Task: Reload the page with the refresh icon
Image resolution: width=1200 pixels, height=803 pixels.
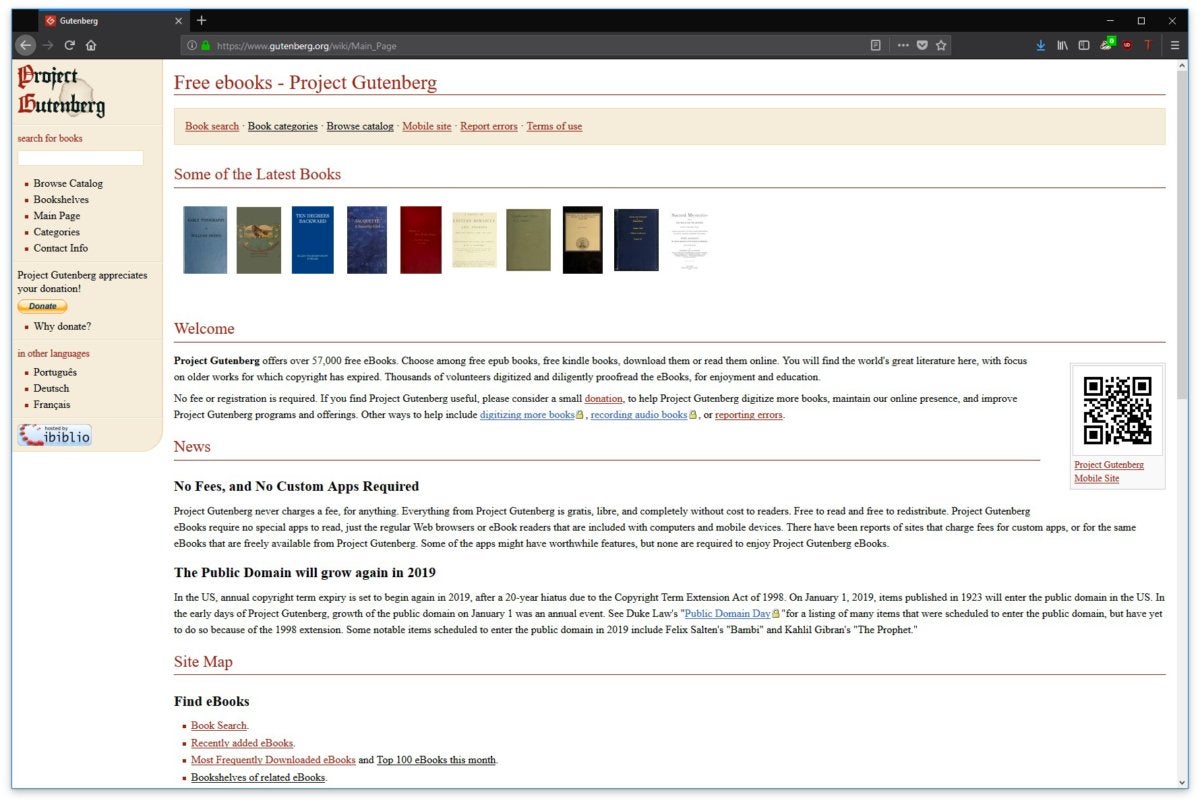Action: pos(70,45)
